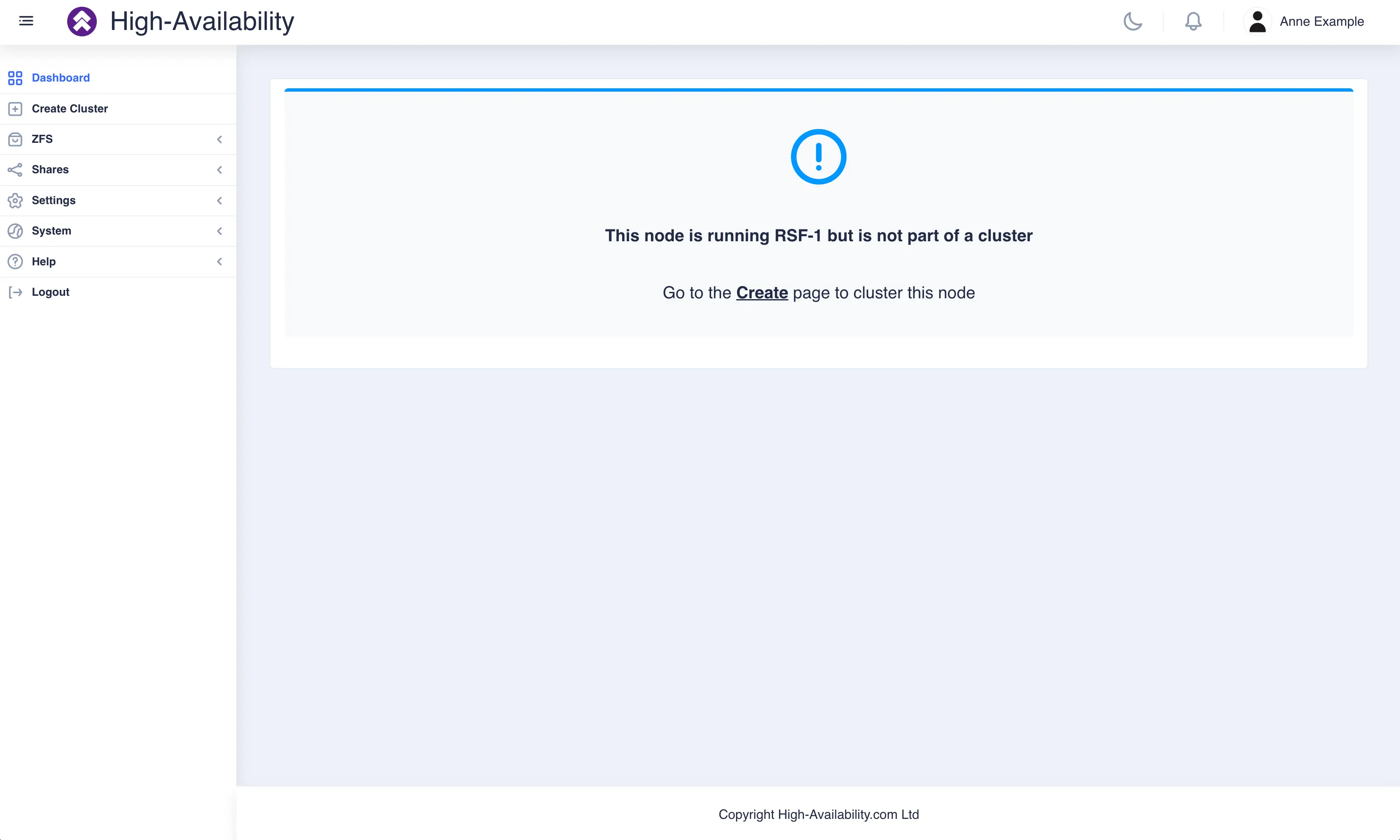Viewport: 1400px width, 840px height.
Task: Expand the System section
Action: pos(220,230)
